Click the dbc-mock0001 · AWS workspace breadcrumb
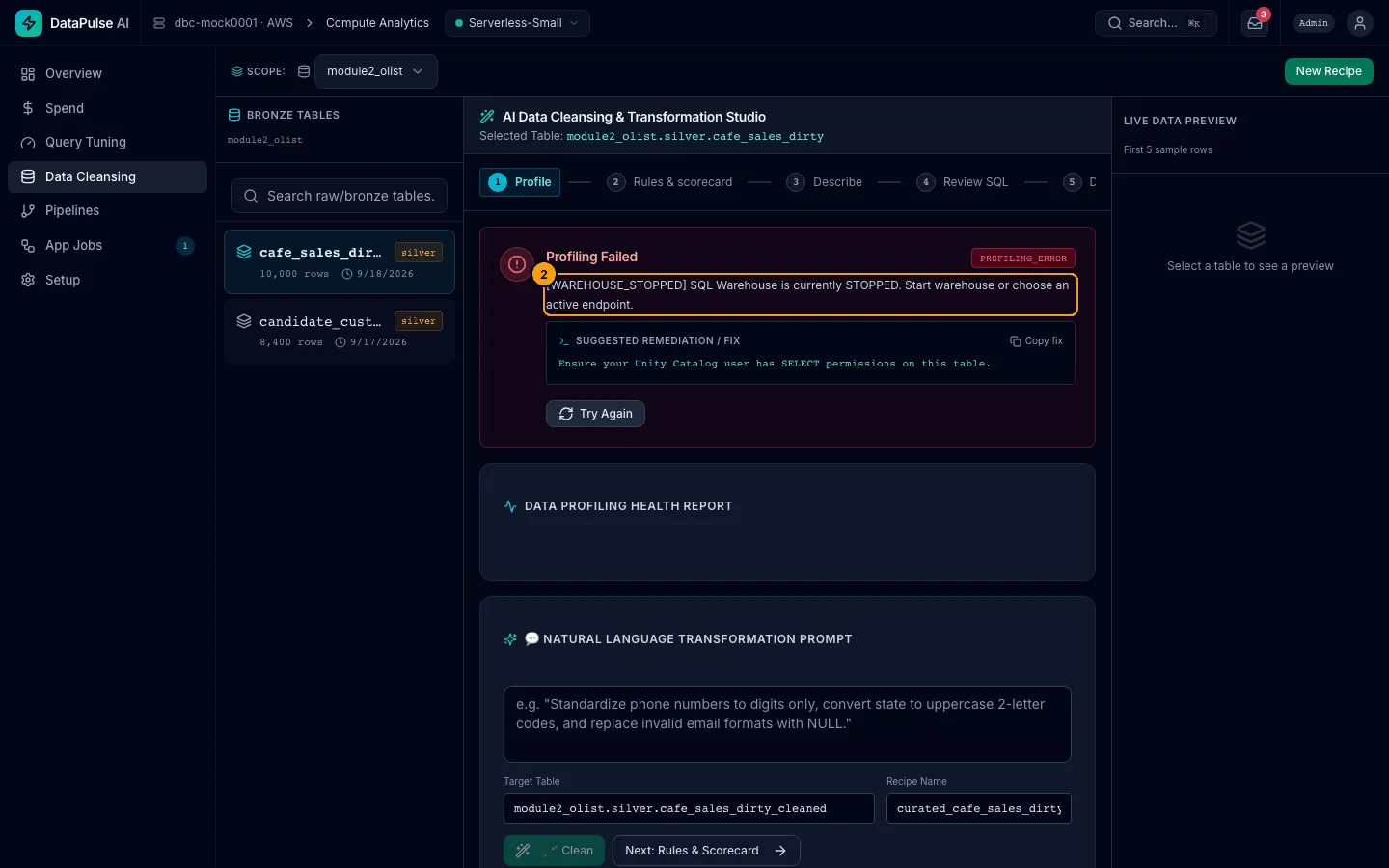Image resolution: width=1389 pixels, height=868 pixels. click(x=223, y=23)
